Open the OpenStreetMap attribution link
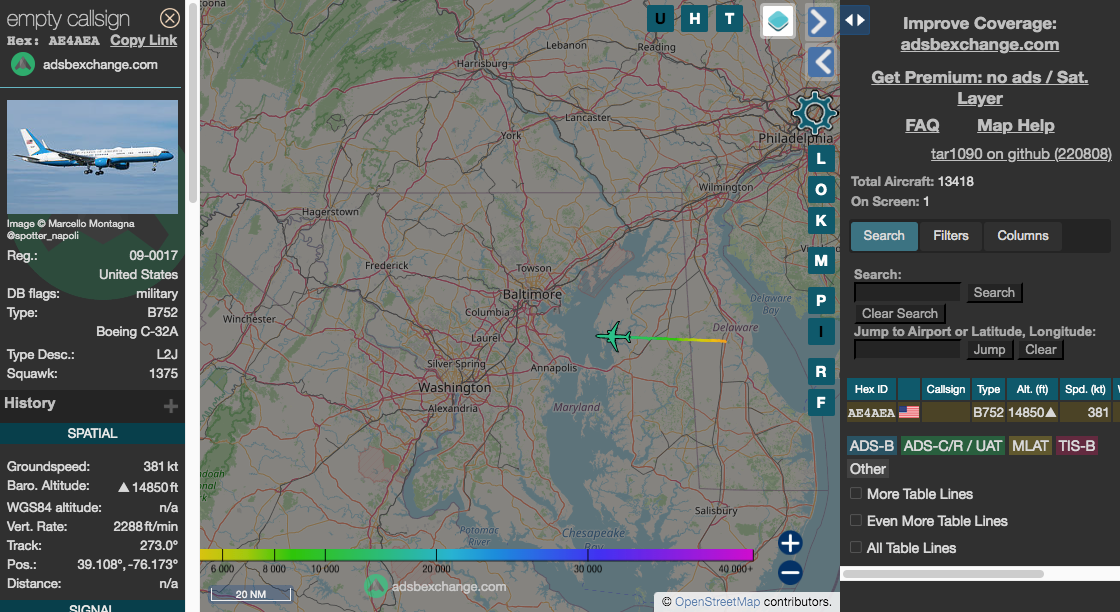The height and width of the screenshot is (612, 1120). pos(717,602)
